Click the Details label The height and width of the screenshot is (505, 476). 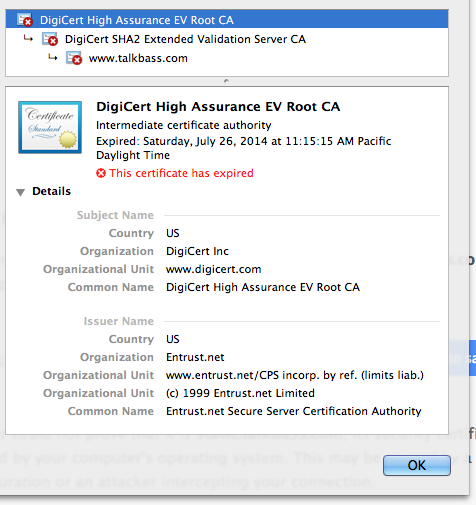click(51, 191)
